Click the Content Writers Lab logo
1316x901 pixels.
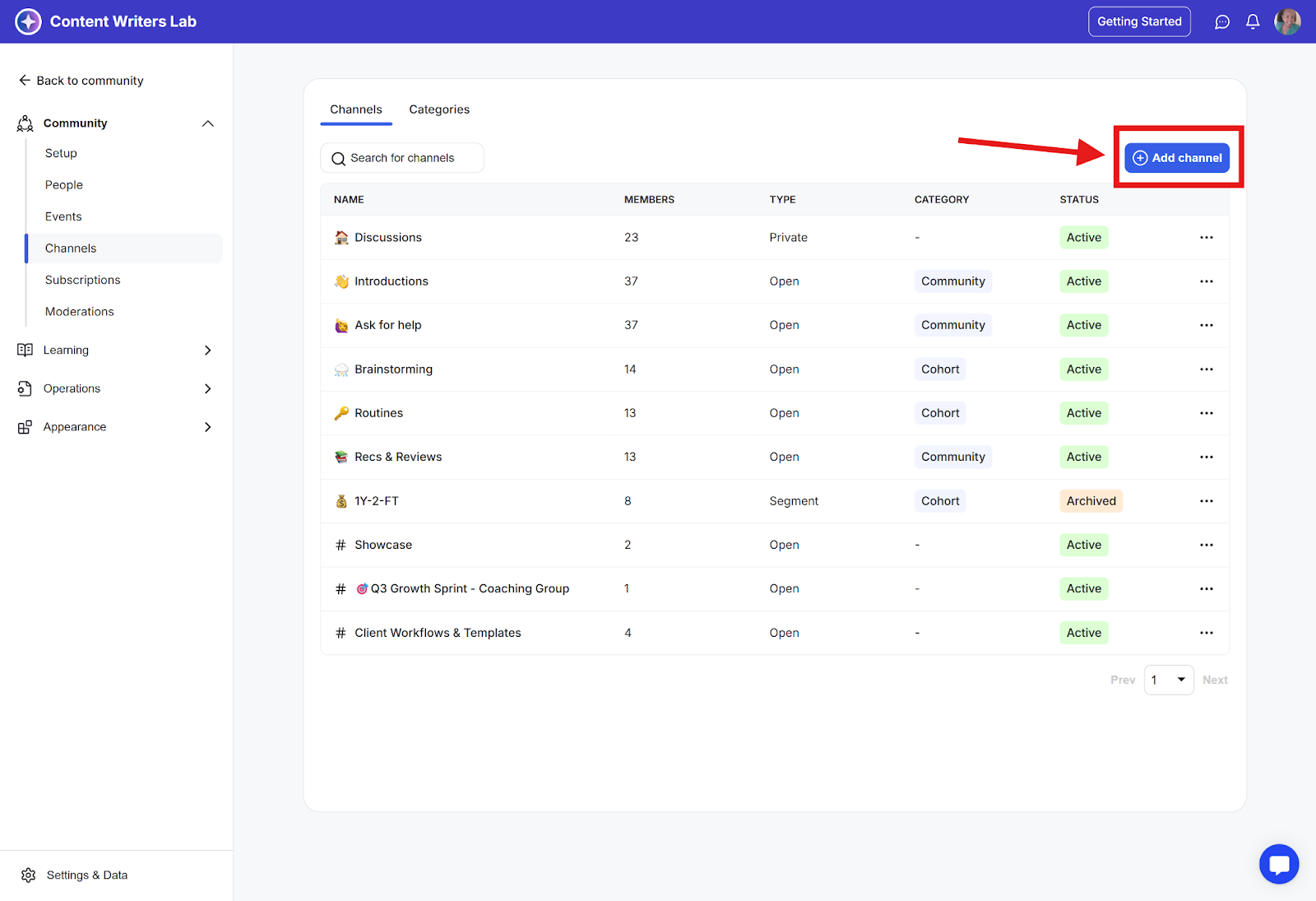(29, 21)
